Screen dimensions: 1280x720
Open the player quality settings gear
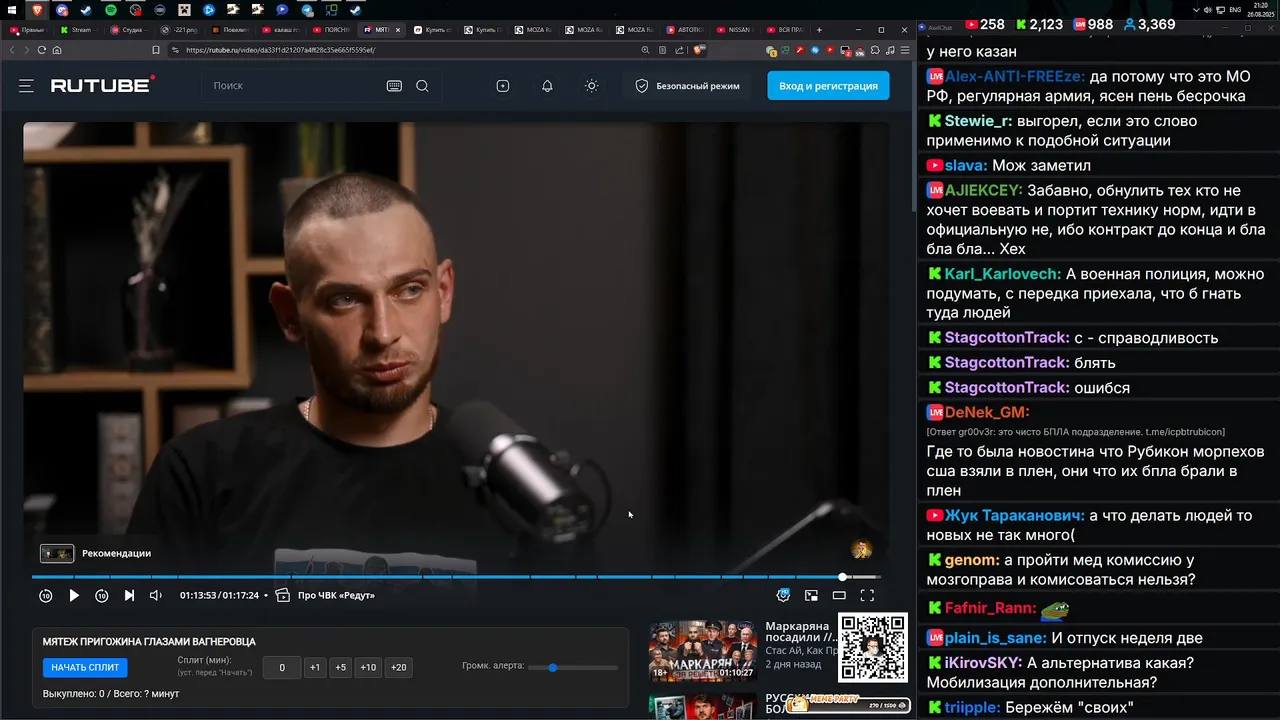783,595
